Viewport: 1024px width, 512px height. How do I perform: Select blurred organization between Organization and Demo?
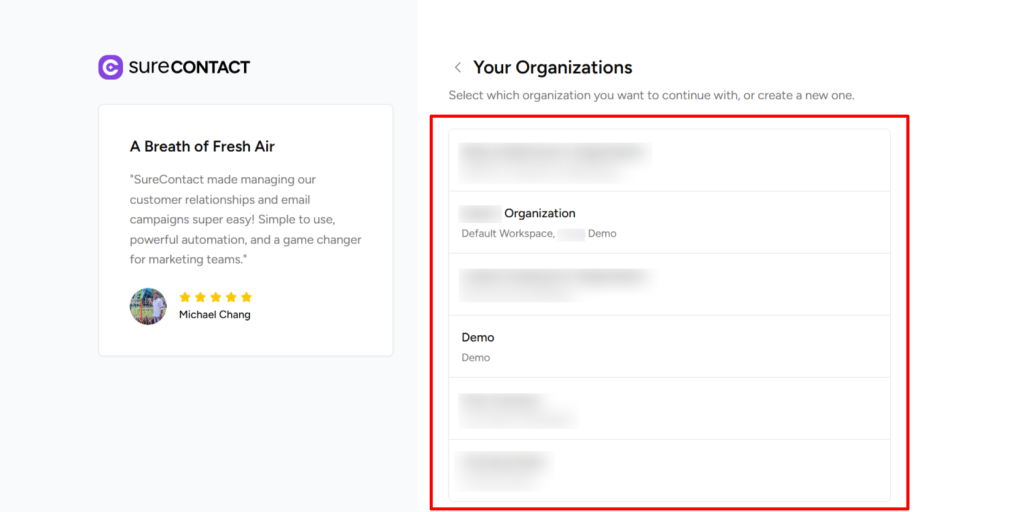(669, 284)
